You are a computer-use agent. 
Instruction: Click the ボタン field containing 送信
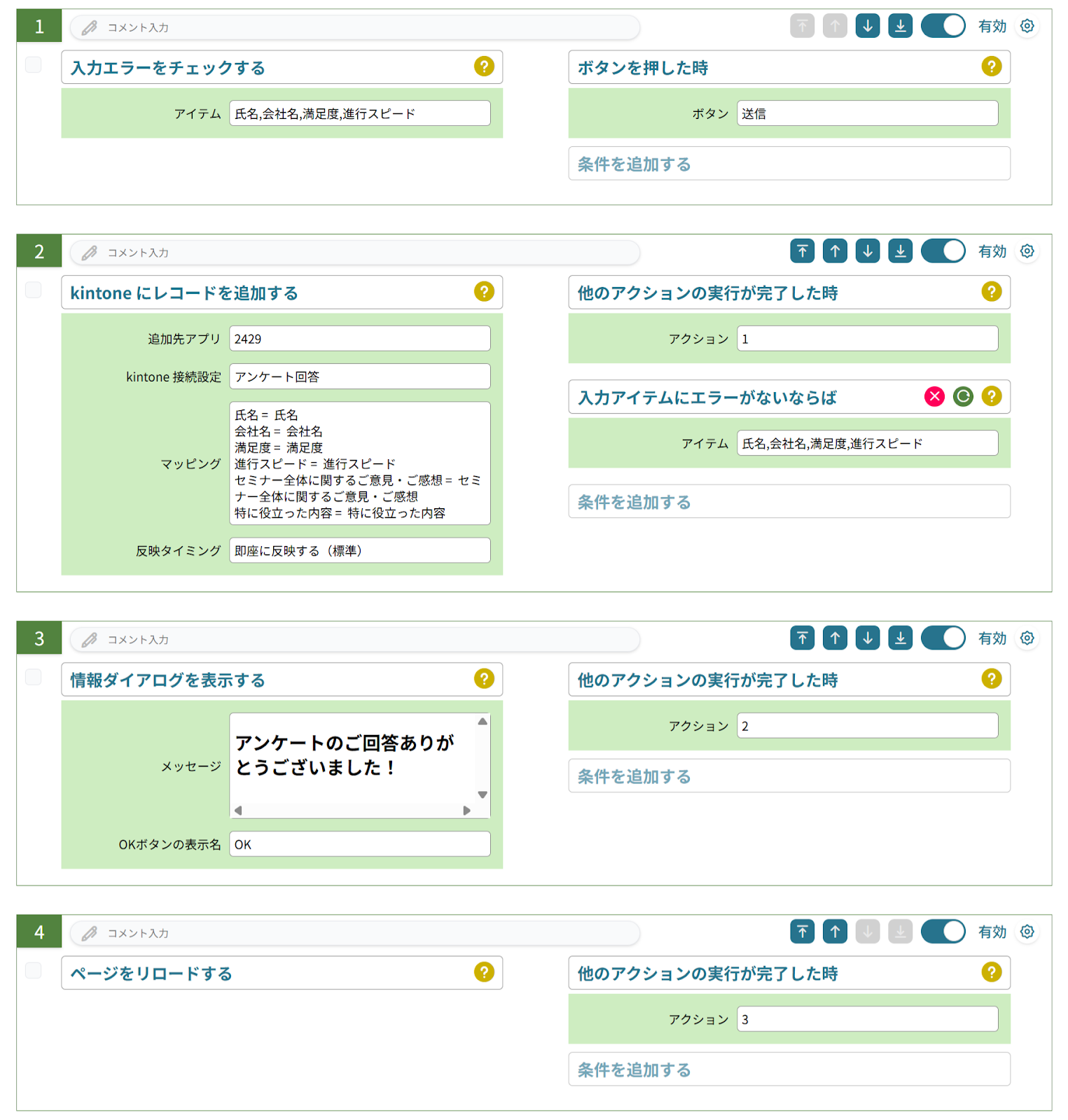[x=868, y=113]
